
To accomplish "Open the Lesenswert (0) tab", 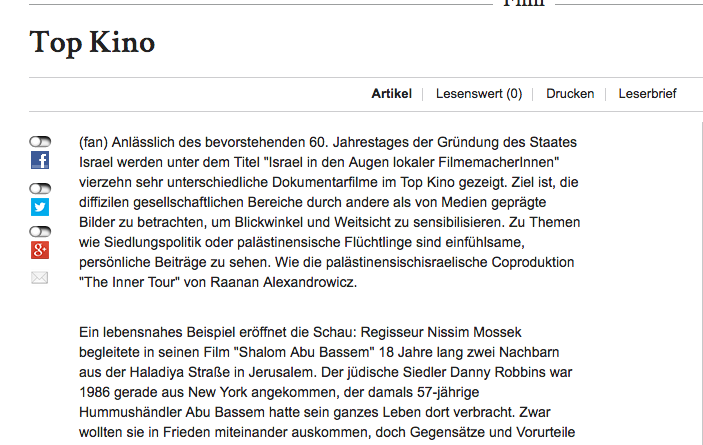I will tap(479, 94).
